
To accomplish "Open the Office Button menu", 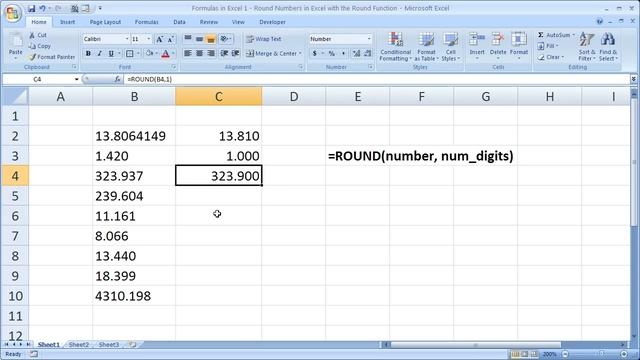I will tap(12, 13).
